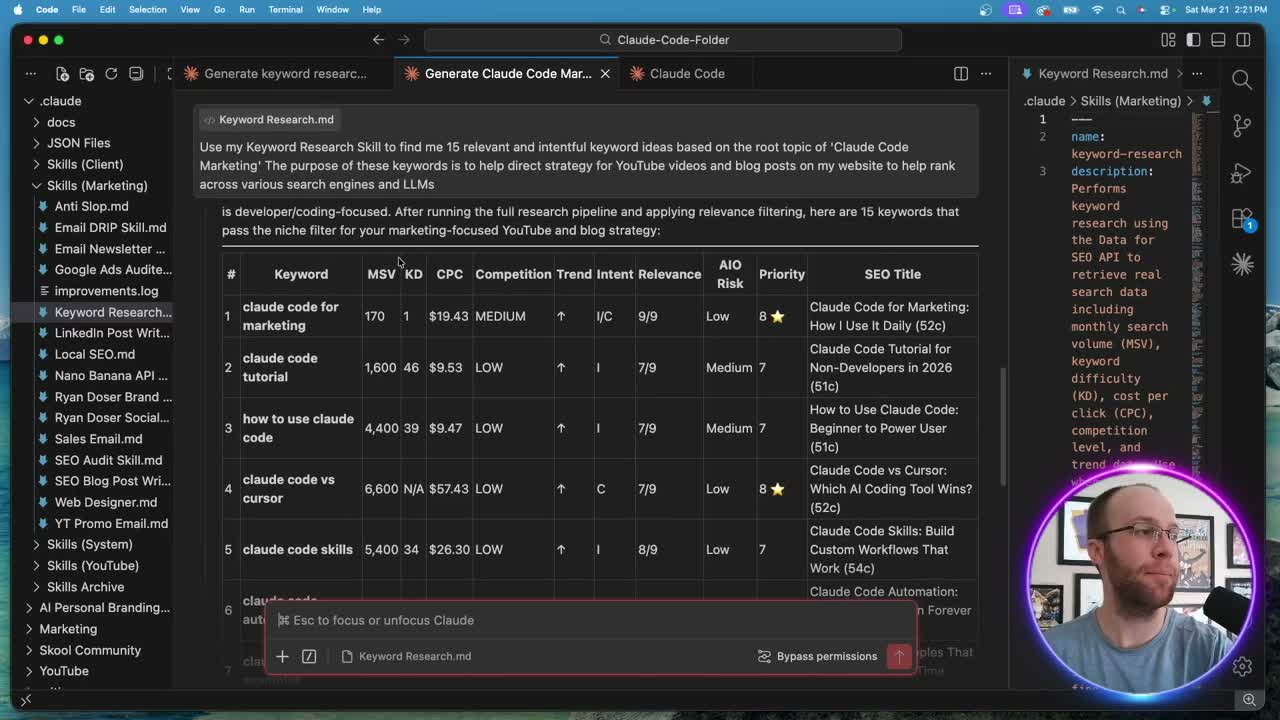1280x720 pixels.
Task: Open explorer views and more actions menu
Action: 31,73
